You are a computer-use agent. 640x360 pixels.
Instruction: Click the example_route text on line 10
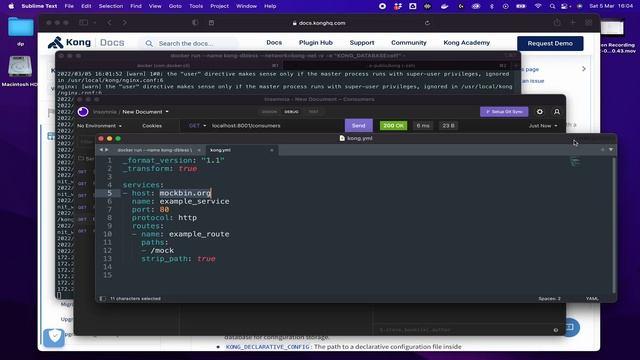click(199, 234)
